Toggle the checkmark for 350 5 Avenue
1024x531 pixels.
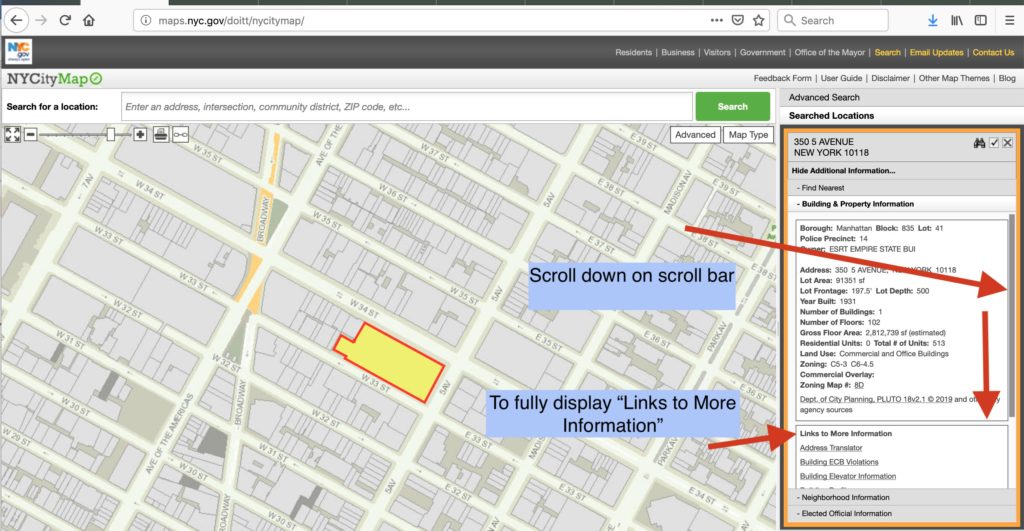[x=994, y=142]
